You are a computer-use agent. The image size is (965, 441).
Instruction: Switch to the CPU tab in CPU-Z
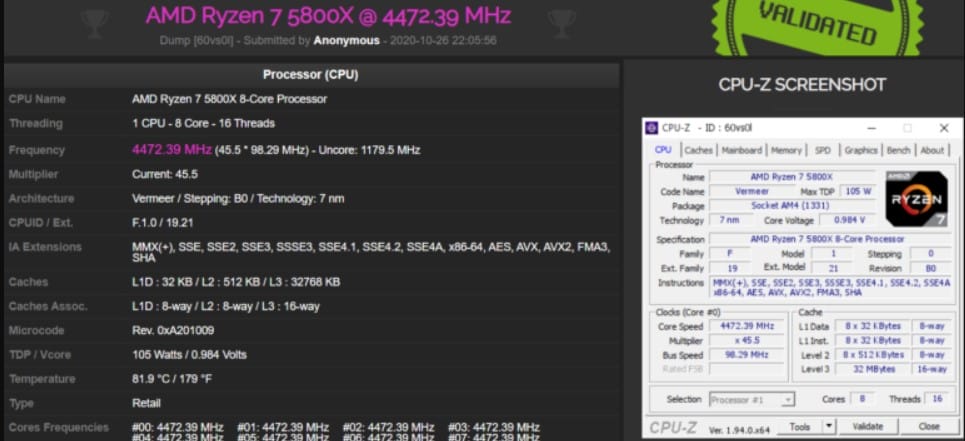(663, 150)
